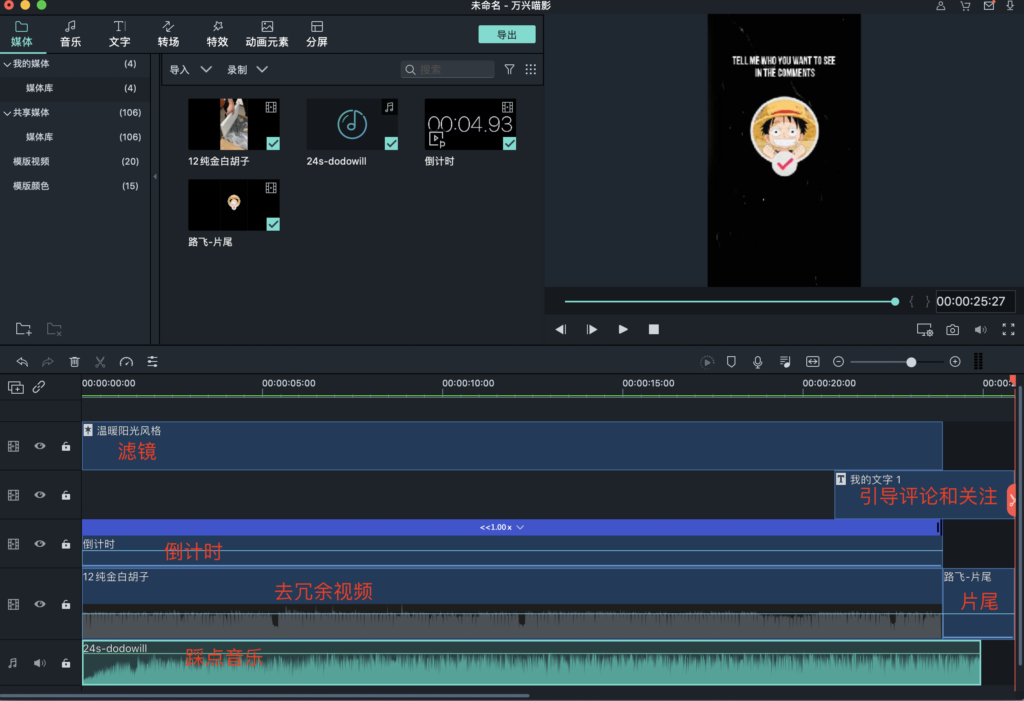Image resolution: width=1024 pixels, height=701 pixels.
Task: Click the add new folder icon
Action: click(23, 329)
